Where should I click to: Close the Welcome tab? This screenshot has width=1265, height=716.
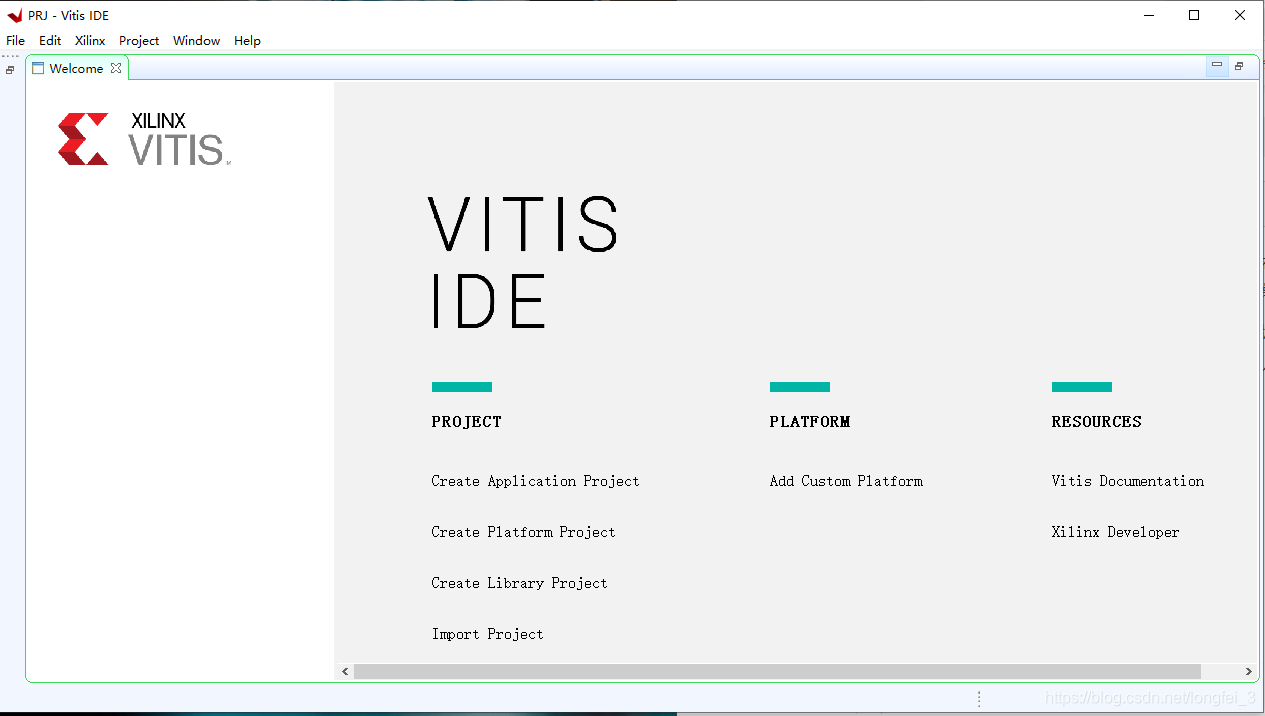(116, 68)
